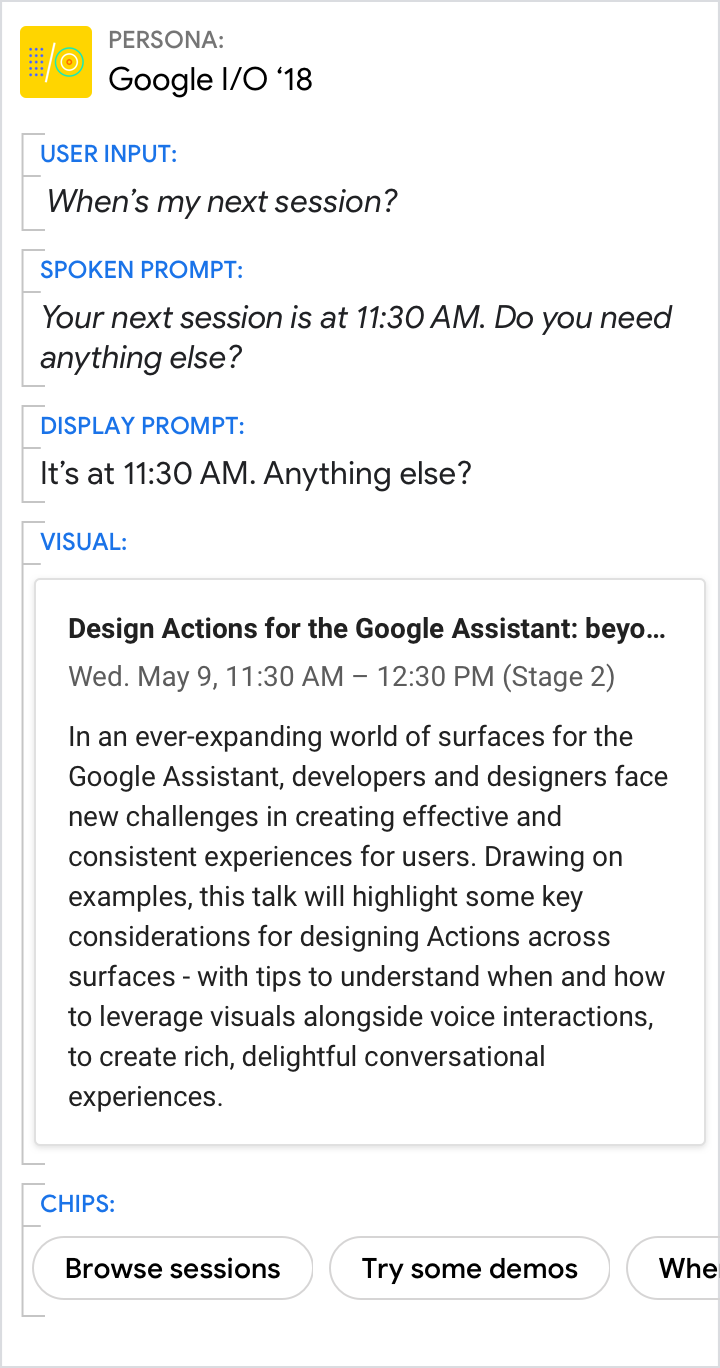Viewport: 720px width, 1368px height.
Task: Click the truncated ellipsis ending the card title
Action: (x=656, y=629)
